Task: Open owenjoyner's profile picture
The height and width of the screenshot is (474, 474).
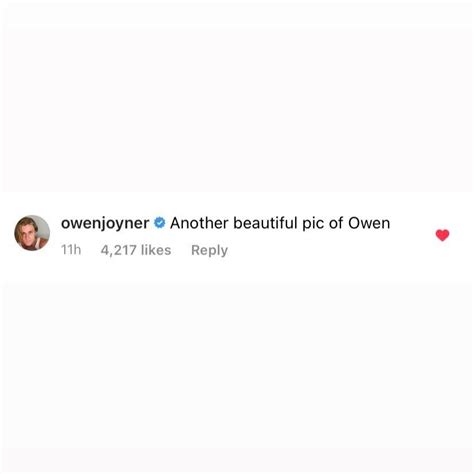Action: tap(32, 233)
